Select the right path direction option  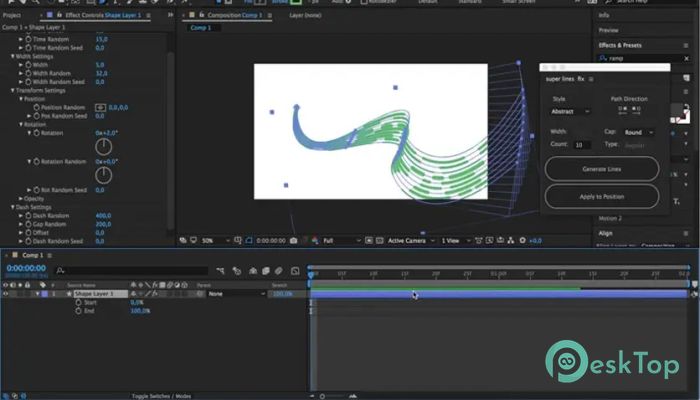636,110
